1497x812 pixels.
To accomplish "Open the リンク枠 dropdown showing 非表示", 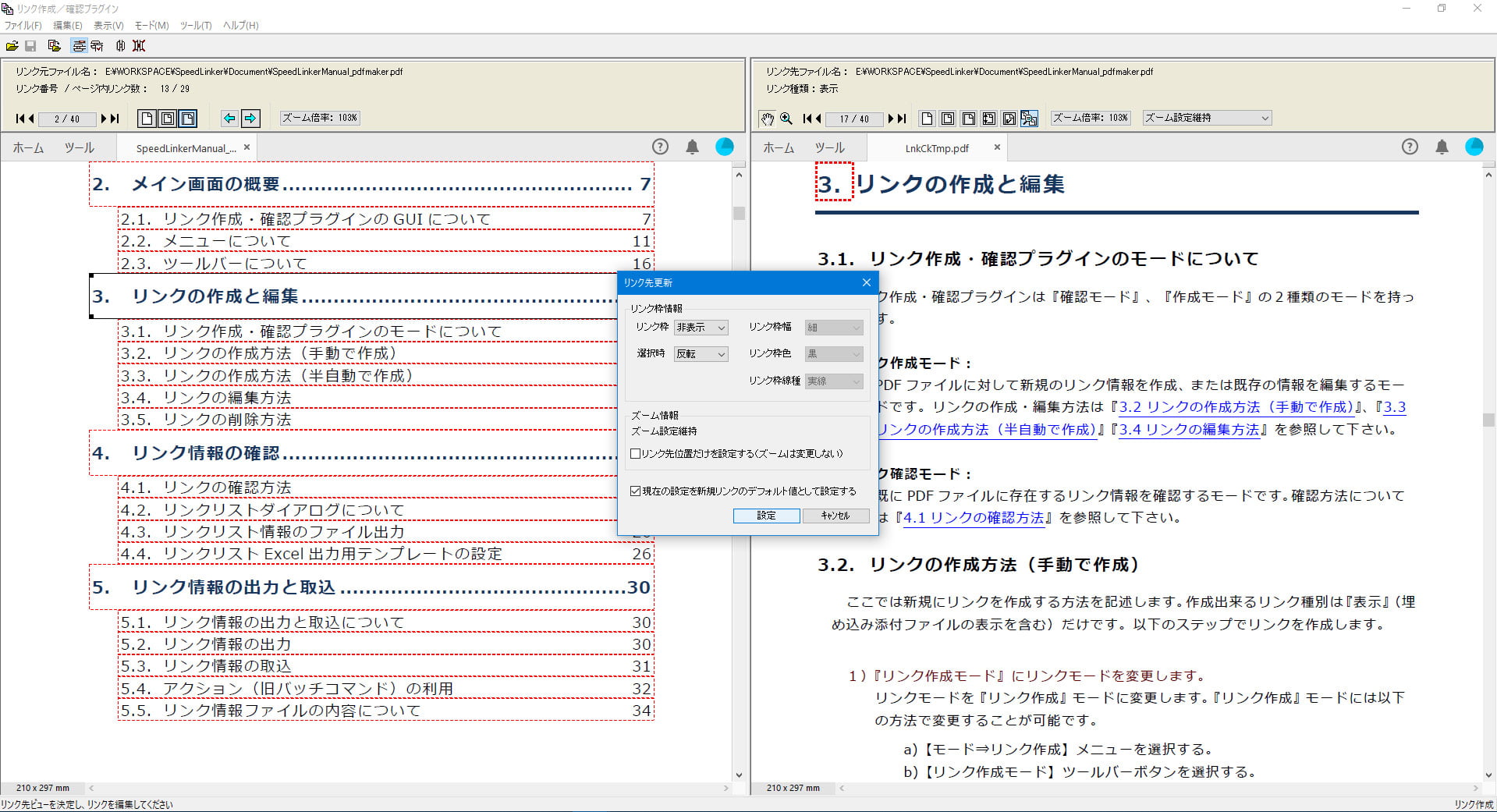I will click(701, 328).
